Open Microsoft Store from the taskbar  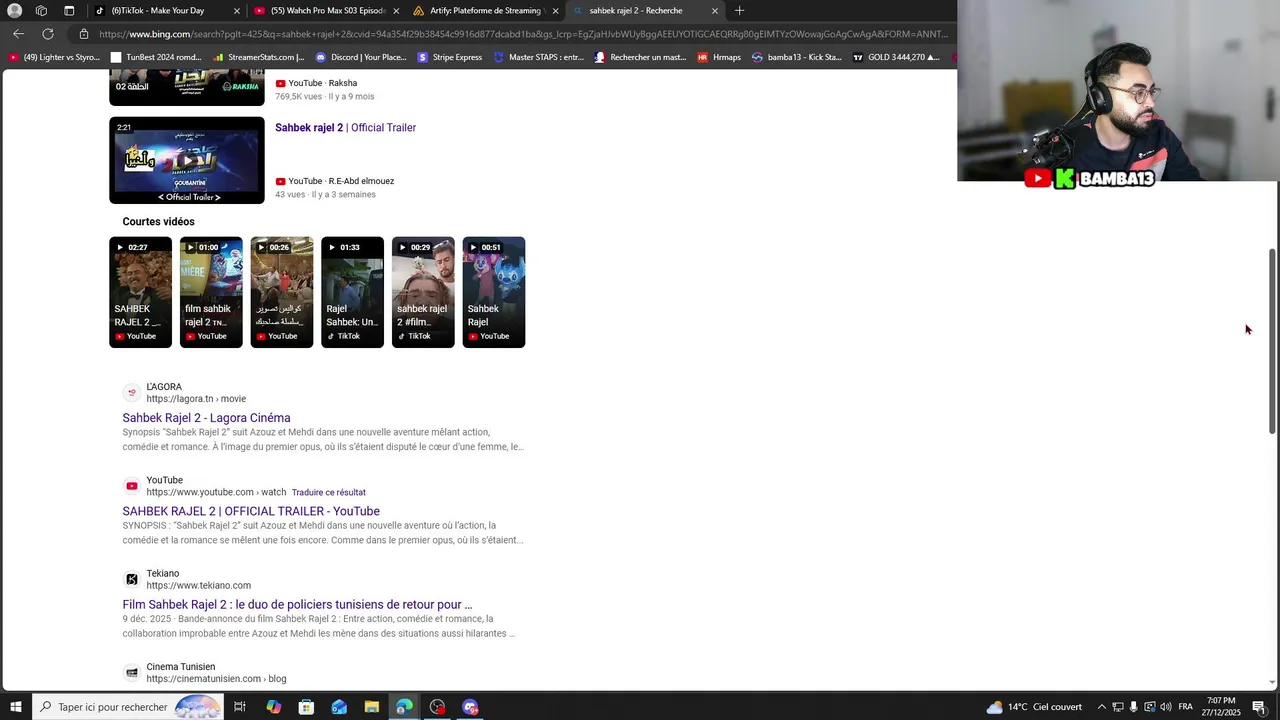coord(306,707)
